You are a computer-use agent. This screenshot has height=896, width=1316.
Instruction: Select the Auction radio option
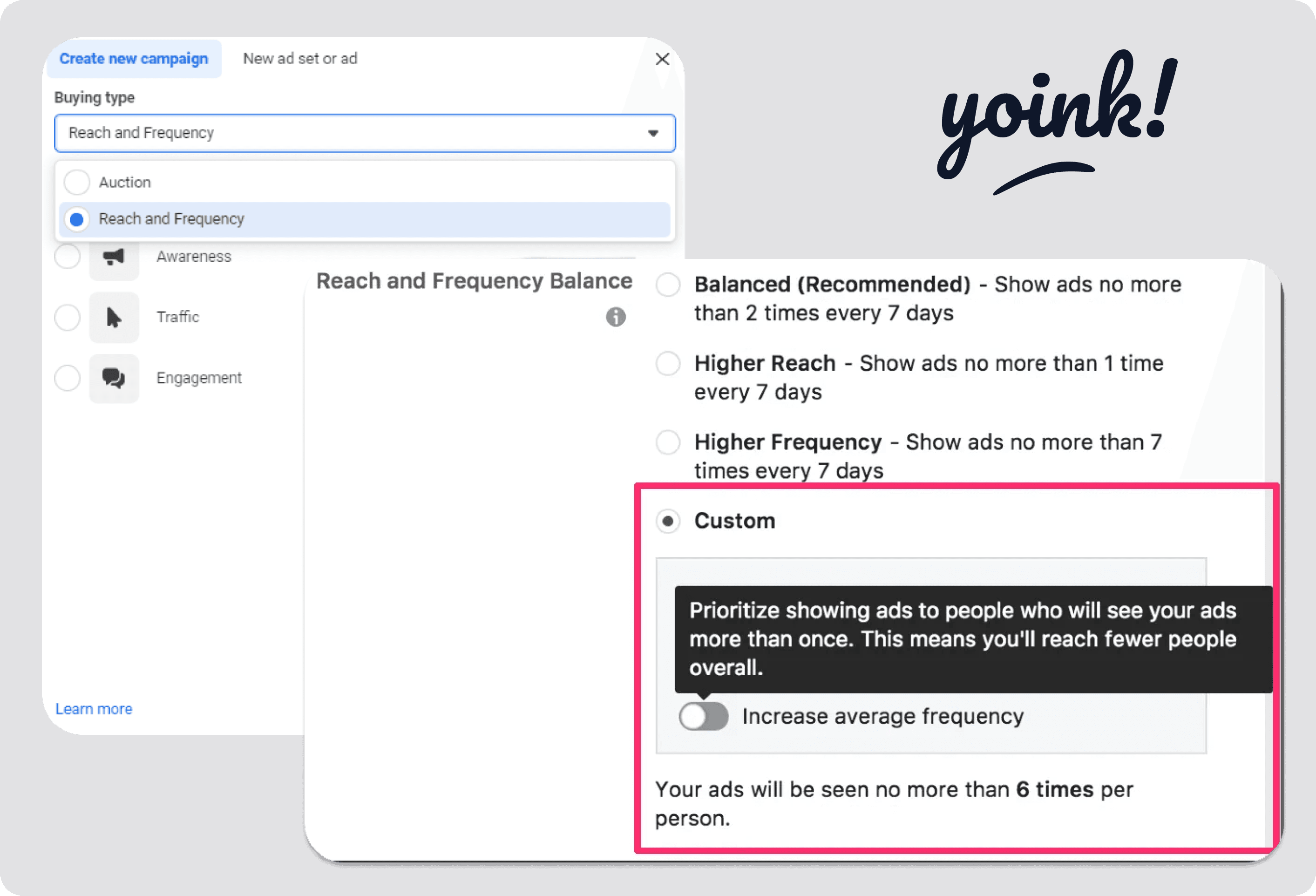click(77, 183)
